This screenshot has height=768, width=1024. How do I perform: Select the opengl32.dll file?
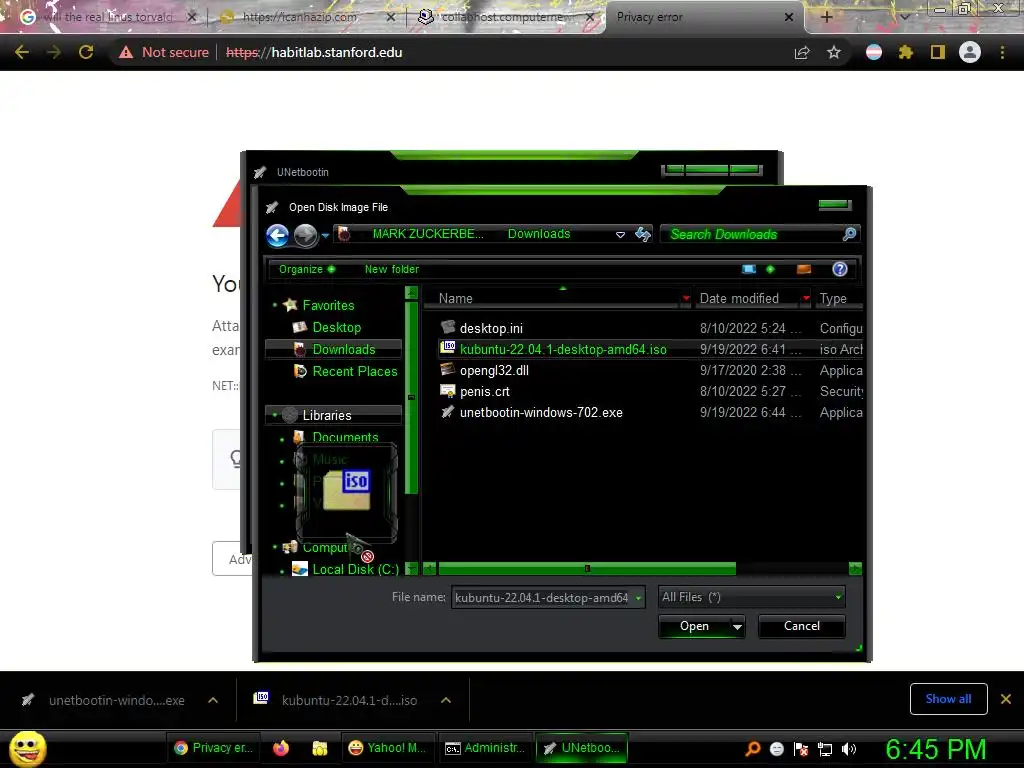(494, 370)
